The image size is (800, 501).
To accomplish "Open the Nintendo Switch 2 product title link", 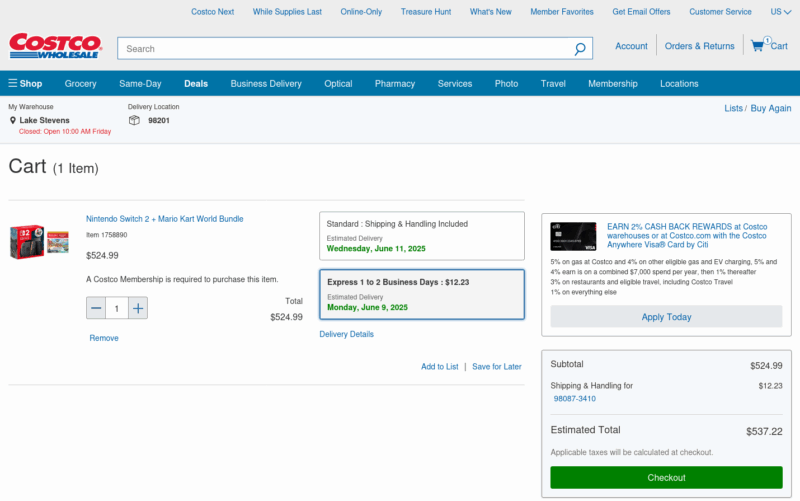I will pyautogui.click(x=164, y=219).
